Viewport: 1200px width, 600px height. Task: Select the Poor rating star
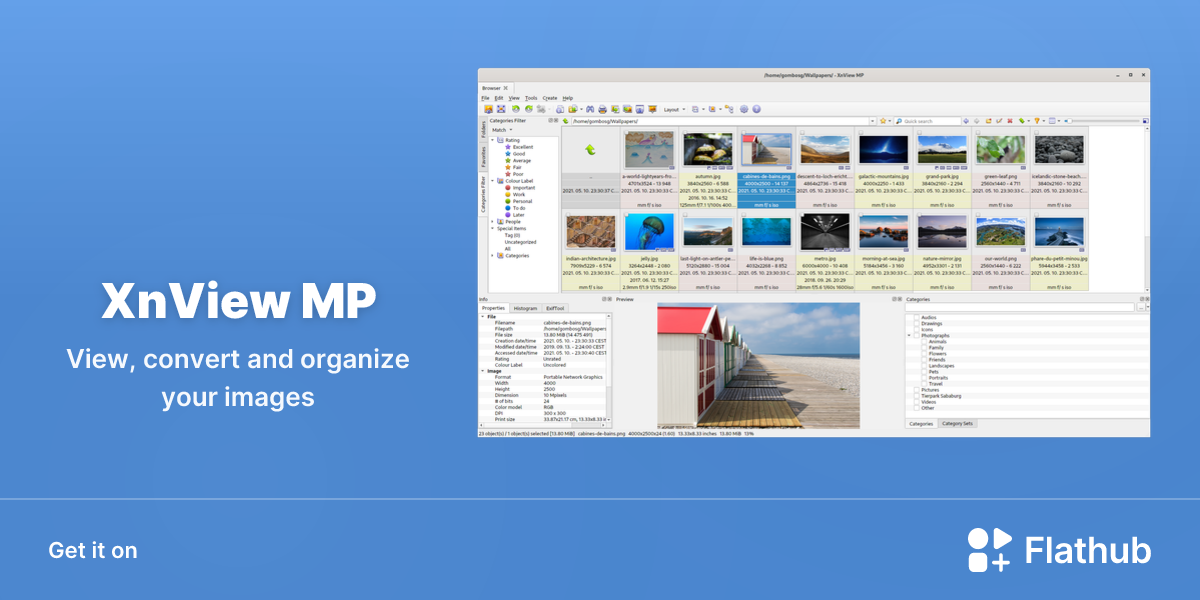[508, 174]
